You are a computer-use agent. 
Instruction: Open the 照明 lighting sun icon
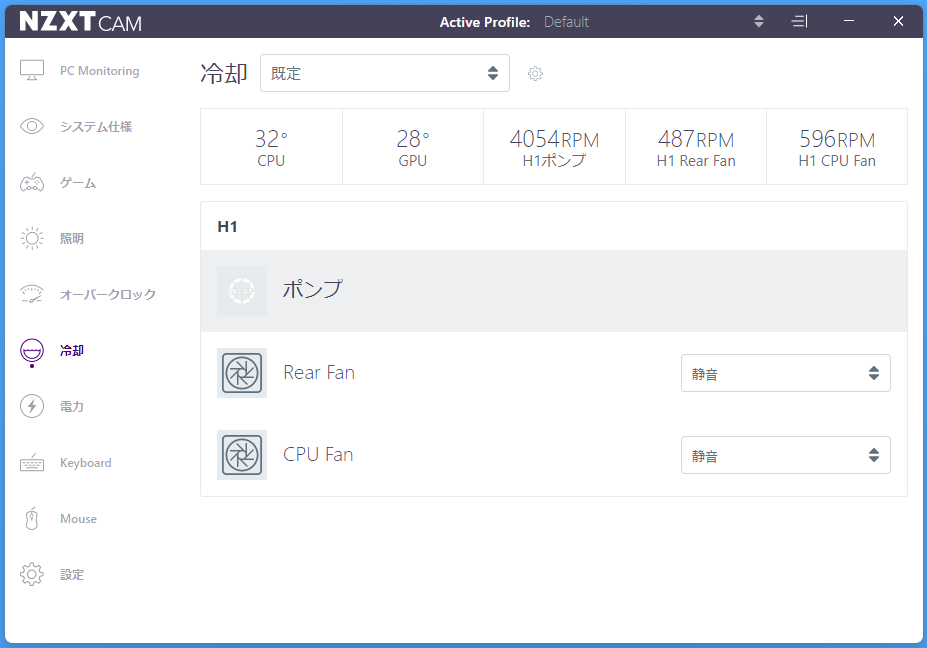(32, 238)
